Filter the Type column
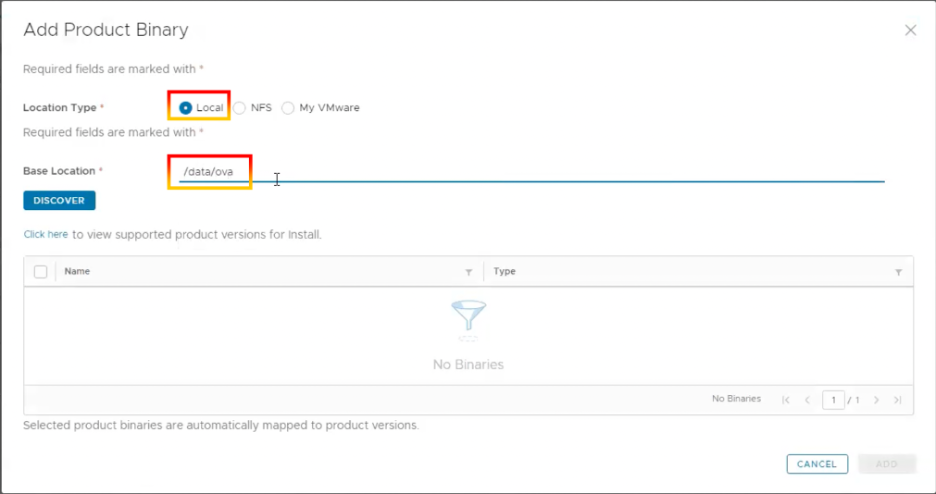This screenshot has height=494, width=936. pos(898,272)
